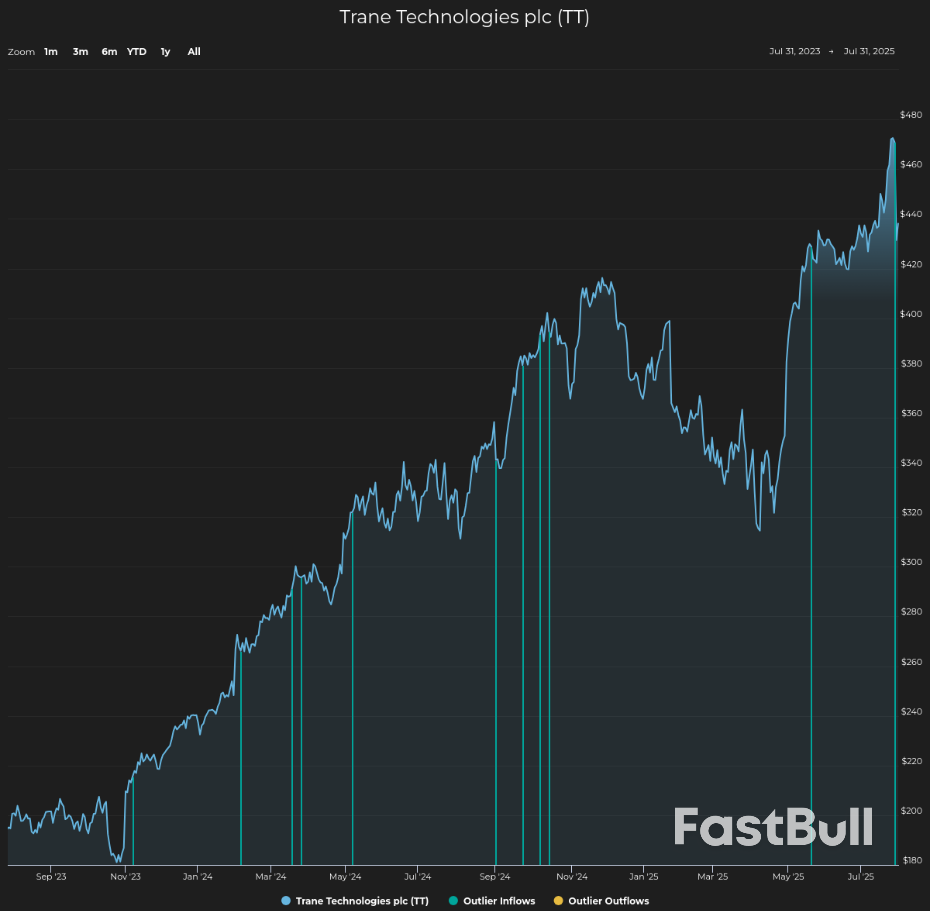Select the YTD zoom range
The image size is (930, 911).
pyautogui.click(x=137, y=51)
